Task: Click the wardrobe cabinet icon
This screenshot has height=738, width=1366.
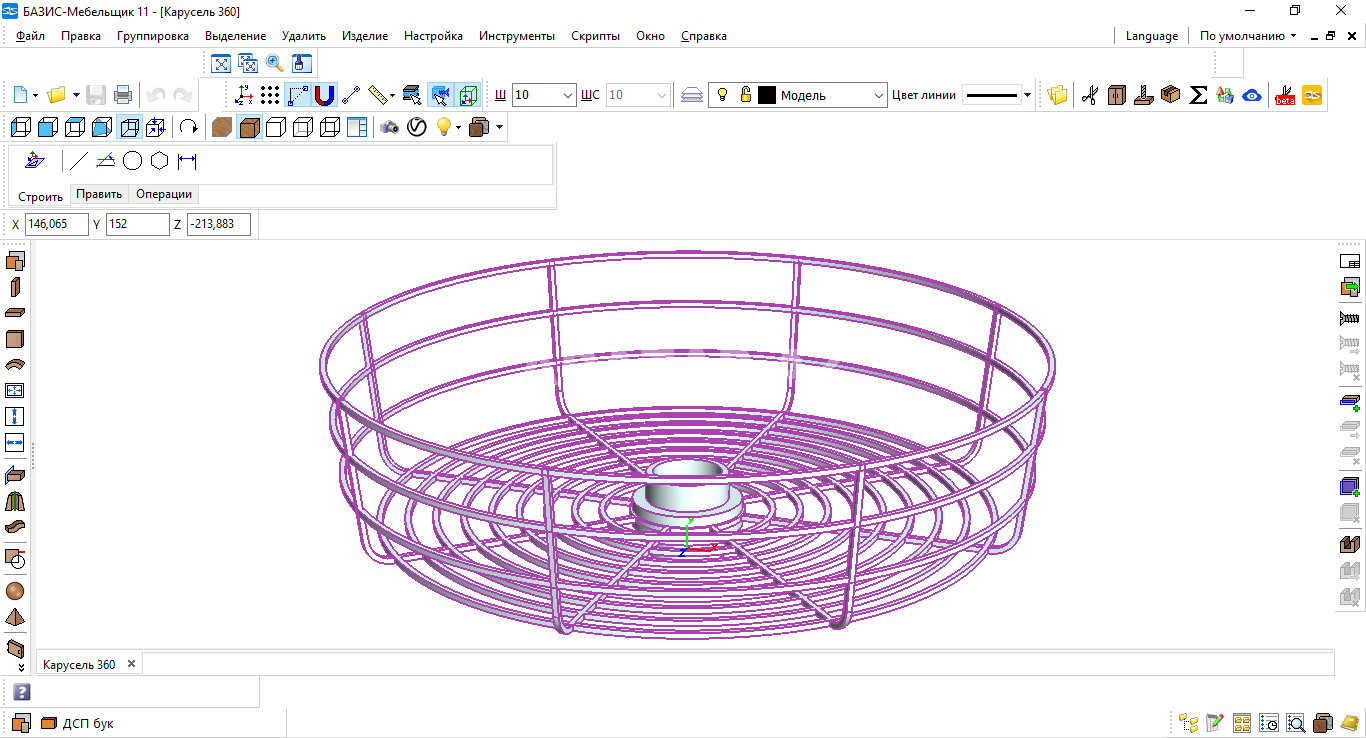Action: click(1117, 95)
